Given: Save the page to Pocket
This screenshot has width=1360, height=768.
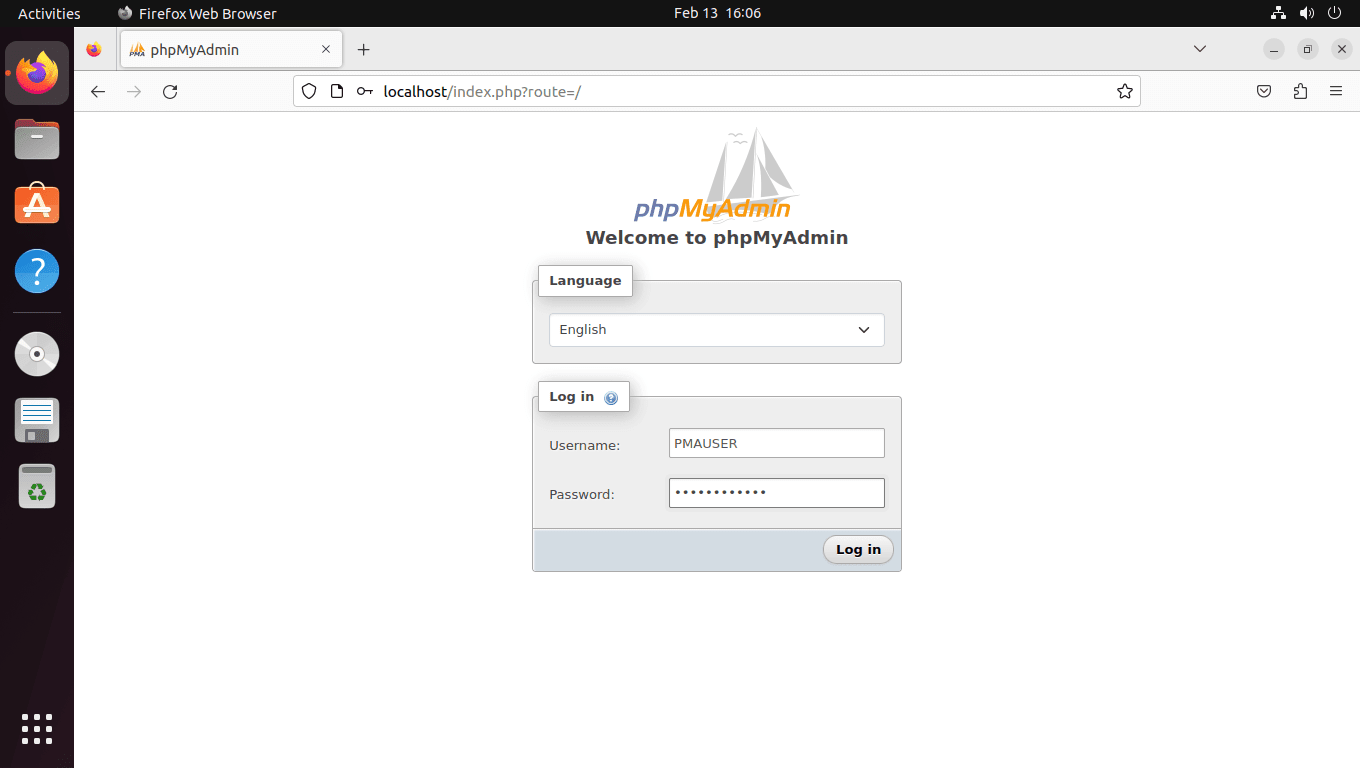Looking at the screenshot, I should coord(1264,91).
